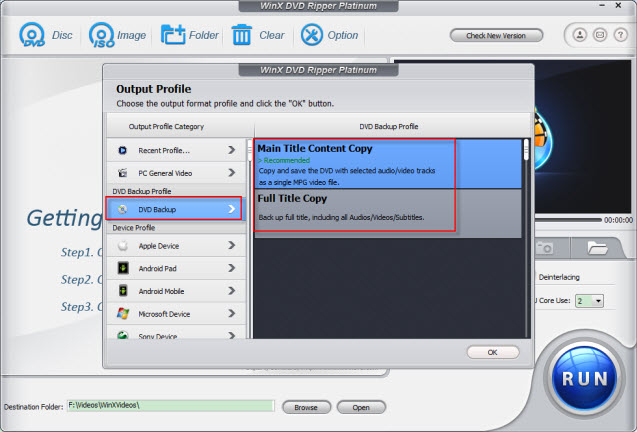
Task: Click the Browse button
Action: pos(306,407)
